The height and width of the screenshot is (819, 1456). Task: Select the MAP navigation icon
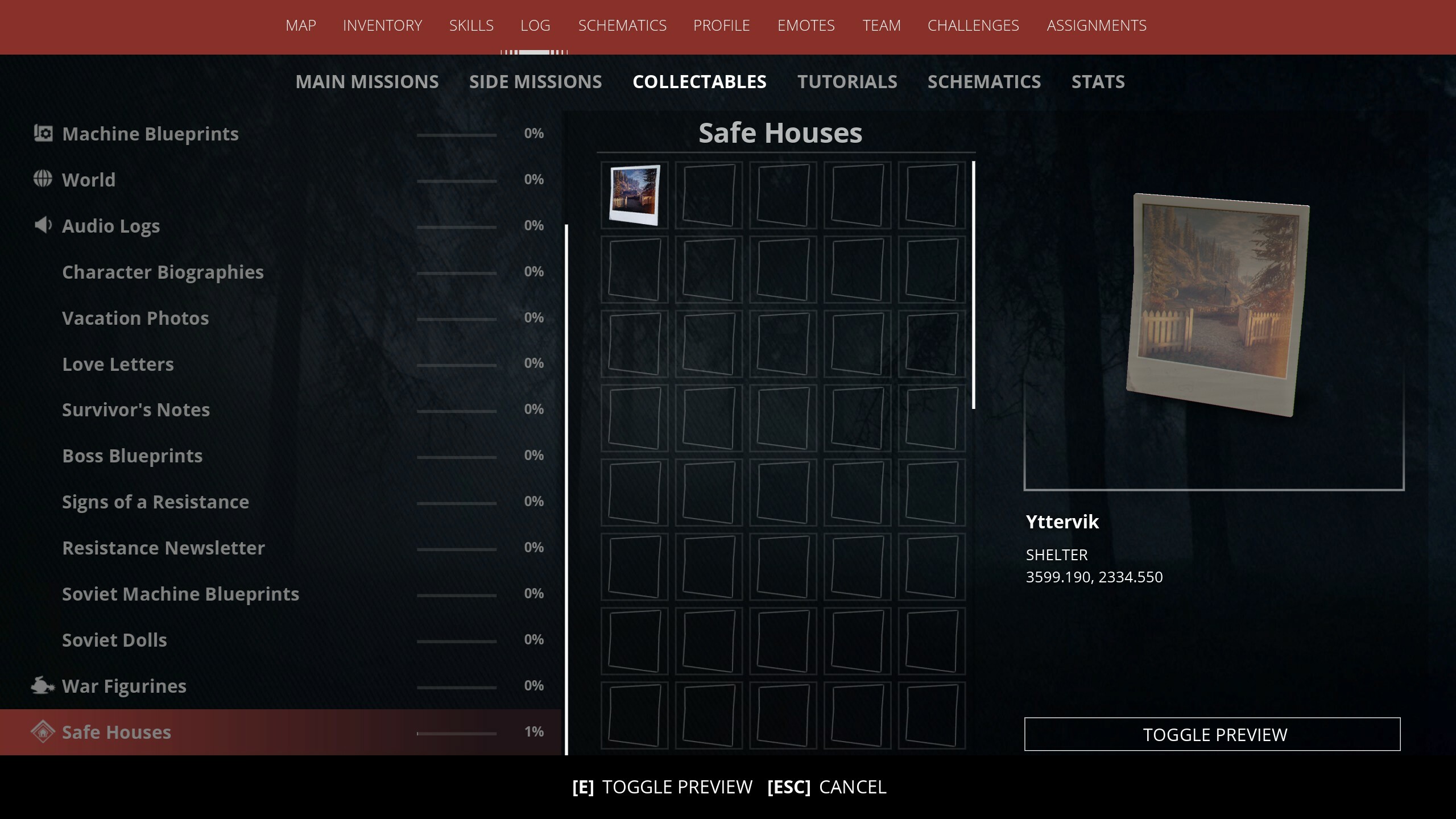tap(301, 25)
